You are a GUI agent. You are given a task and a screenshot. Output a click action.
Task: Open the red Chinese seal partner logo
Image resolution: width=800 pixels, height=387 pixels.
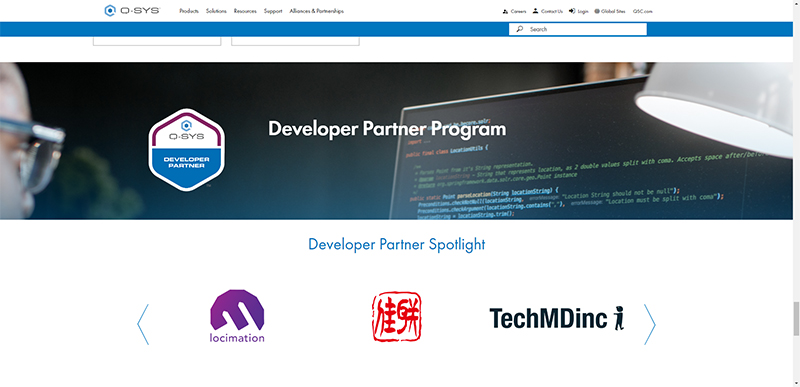click(396, 316)
